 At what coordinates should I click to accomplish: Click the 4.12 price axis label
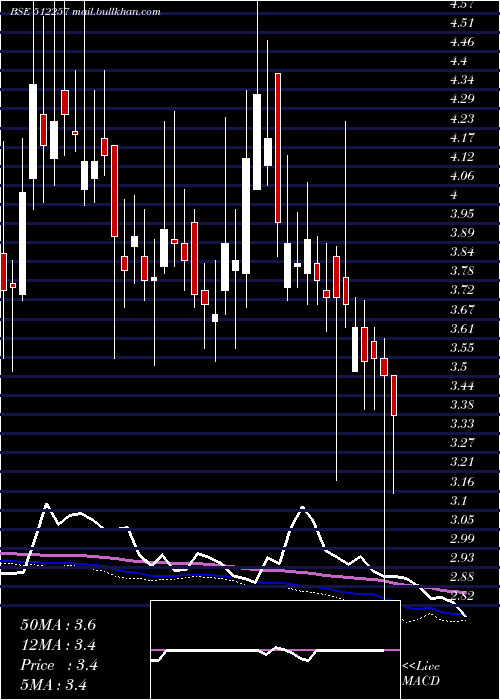(x=462, y=157)
